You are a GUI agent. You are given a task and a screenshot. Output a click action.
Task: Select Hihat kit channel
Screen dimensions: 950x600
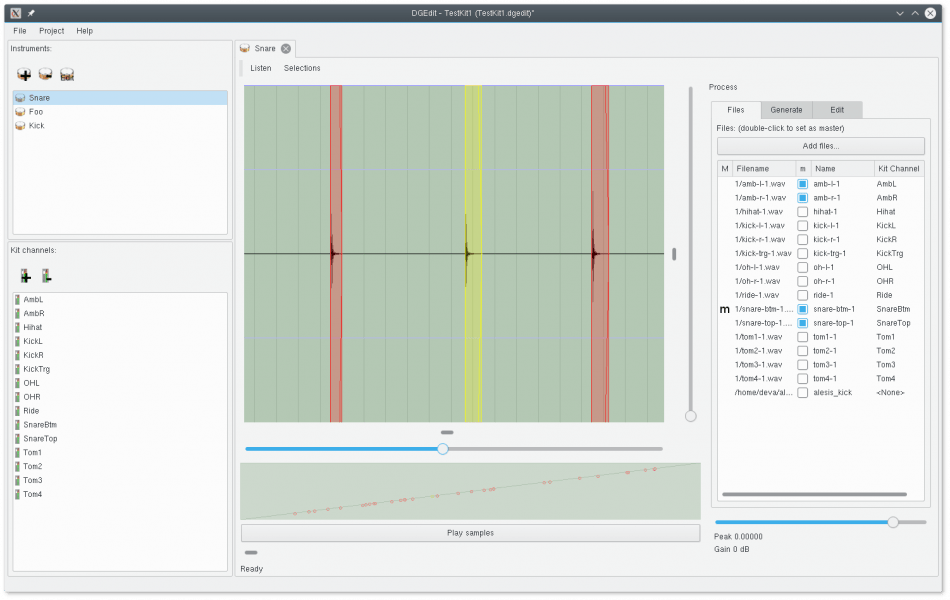click(x=120, y=327)
